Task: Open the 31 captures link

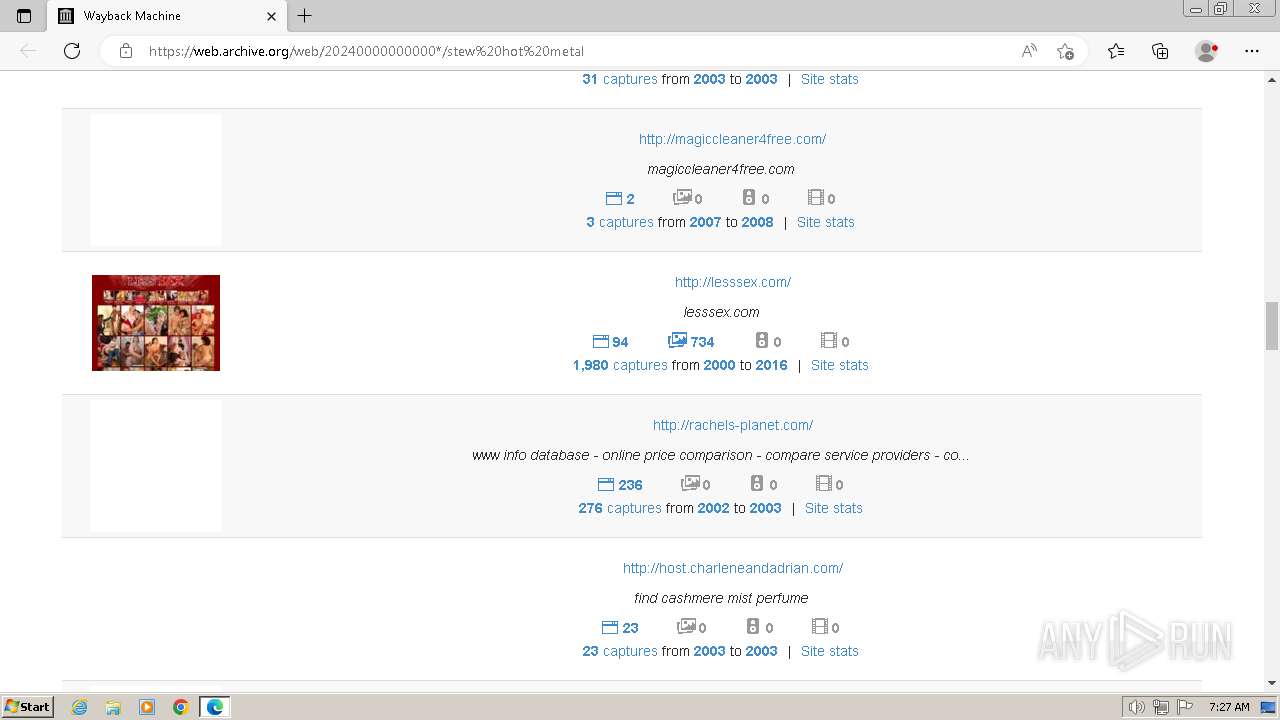Action: point(620,79)
